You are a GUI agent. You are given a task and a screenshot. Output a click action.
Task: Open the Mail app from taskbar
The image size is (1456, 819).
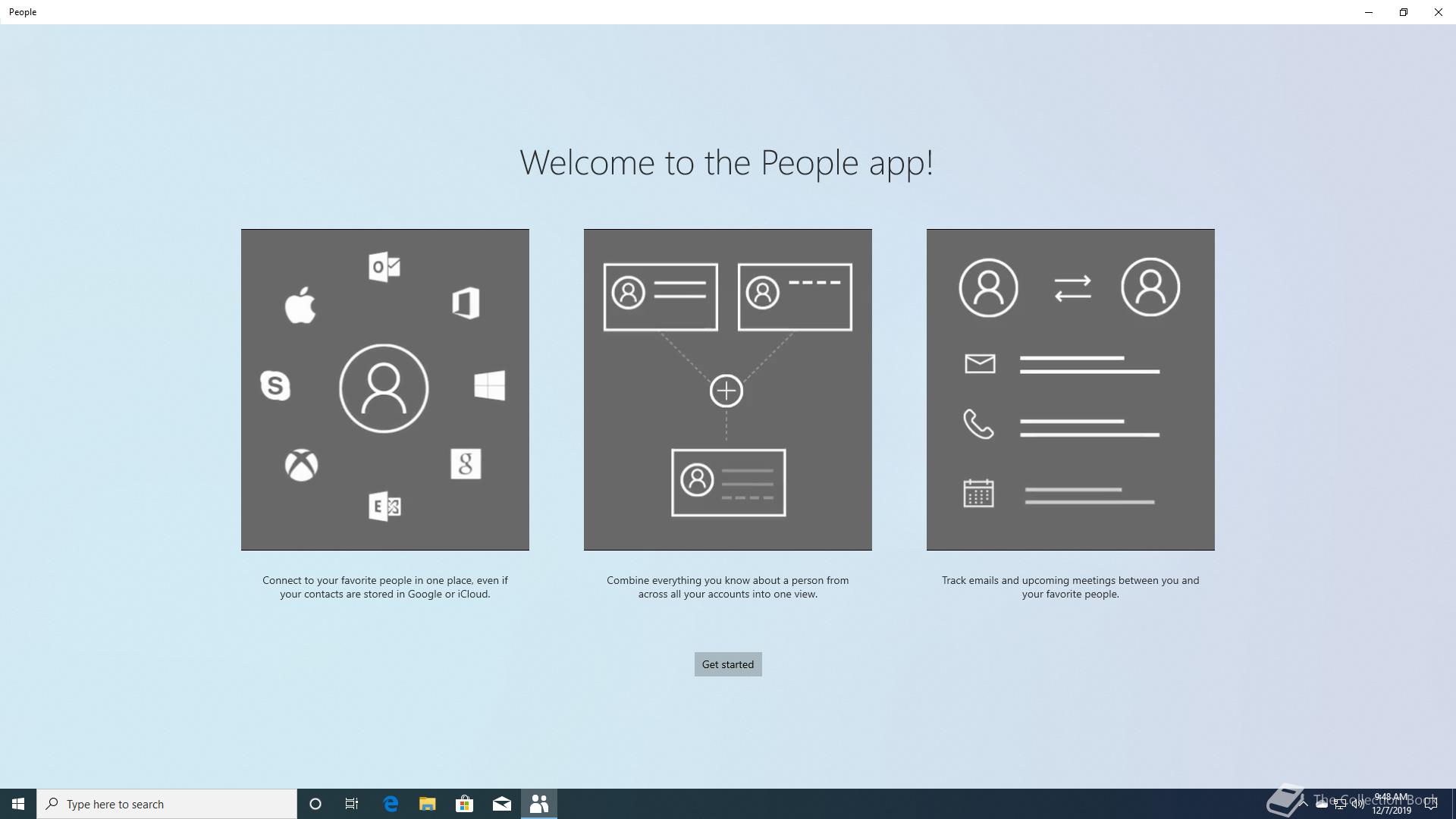[x=502, y=804]
